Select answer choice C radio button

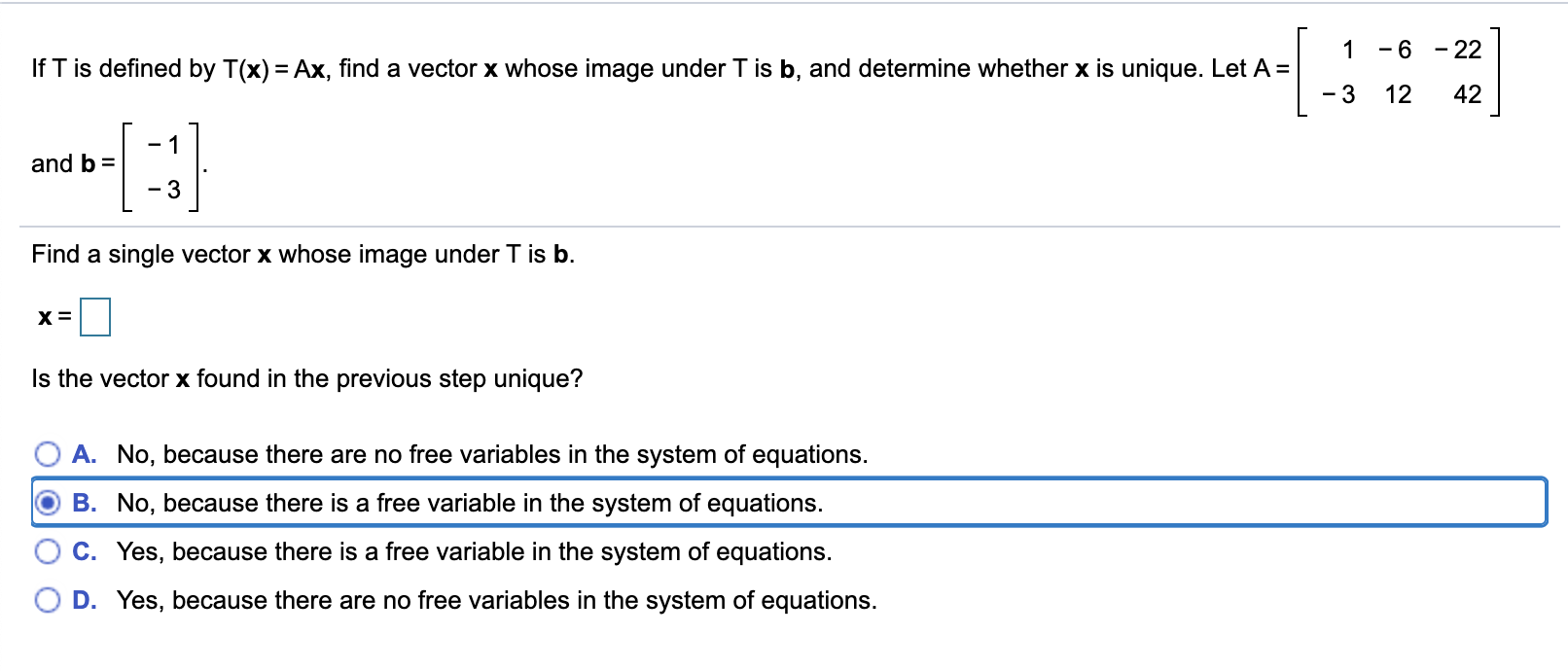(x=48, y=551)
